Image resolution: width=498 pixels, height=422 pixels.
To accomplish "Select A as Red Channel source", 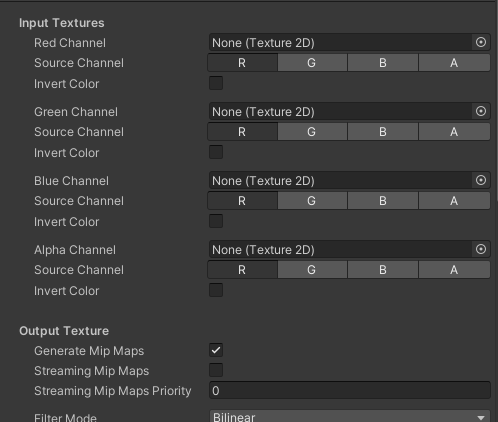I will 454,63.
